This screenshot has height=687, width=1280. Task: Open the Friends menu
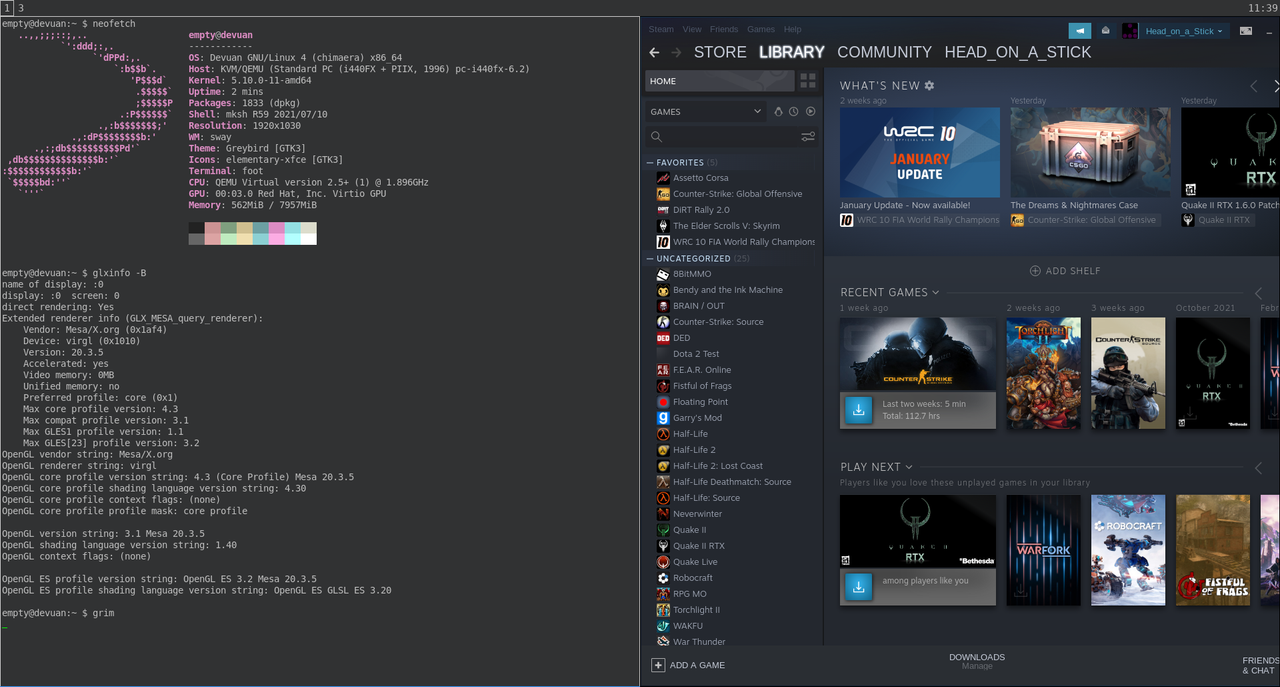pos(724,29)
